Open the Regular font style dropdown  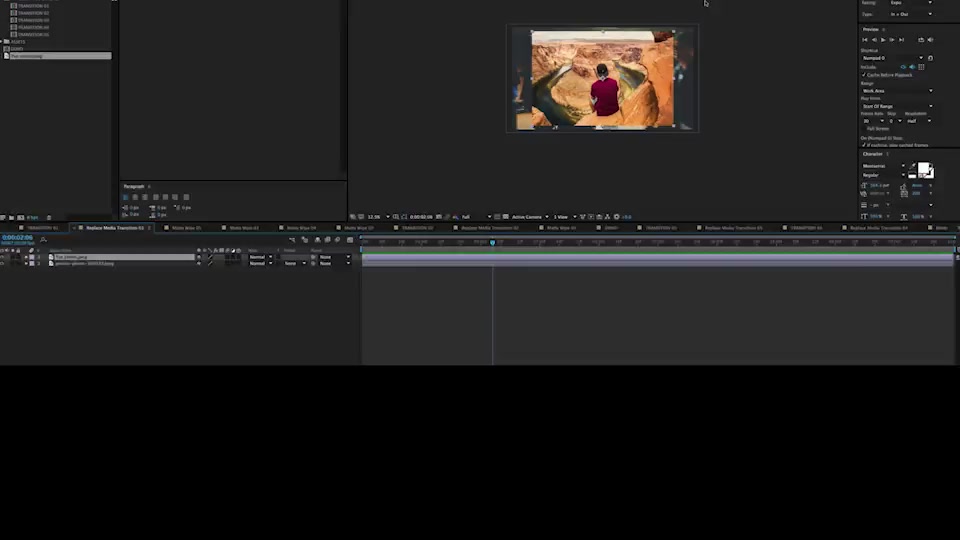(883, 175)
